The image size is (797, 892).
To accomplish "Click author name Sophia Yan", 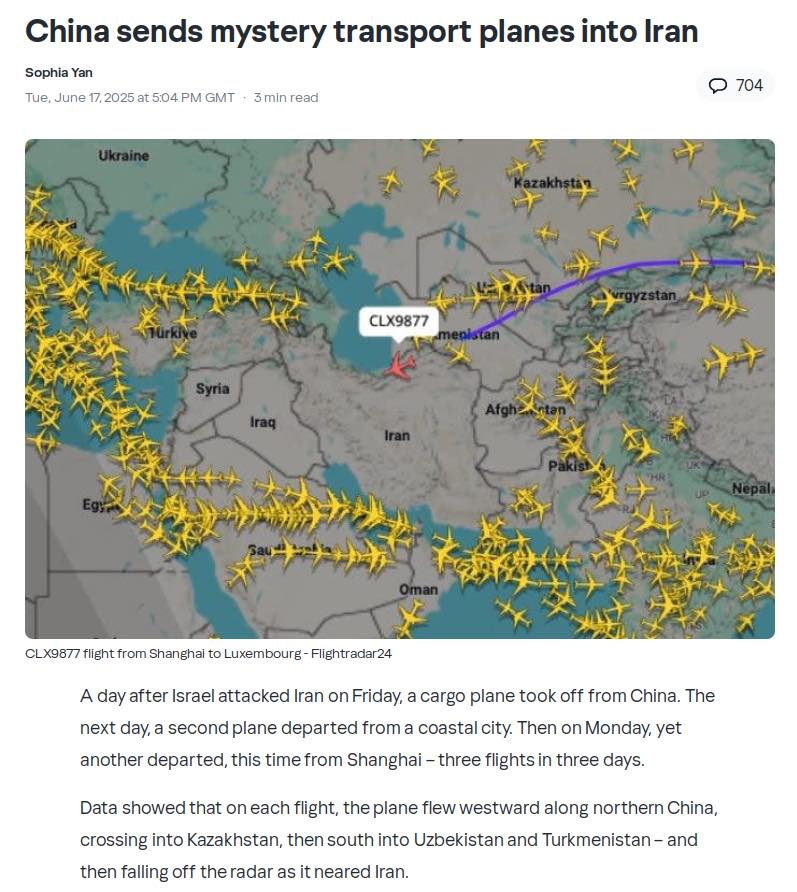I will (x=59, y=73).
